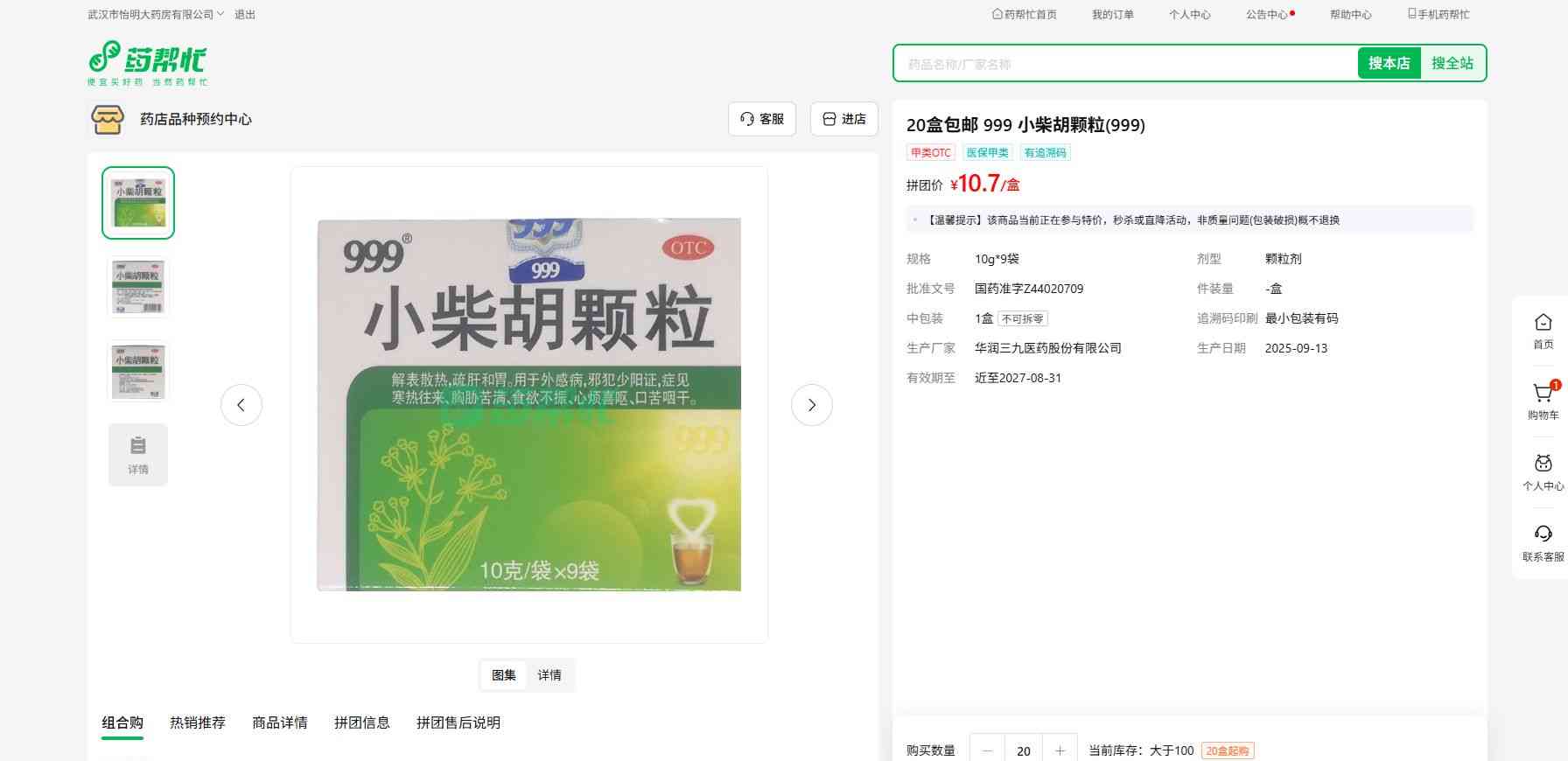Focus the 药品名称/厂家名称 search field

(x=1125, y=64)
